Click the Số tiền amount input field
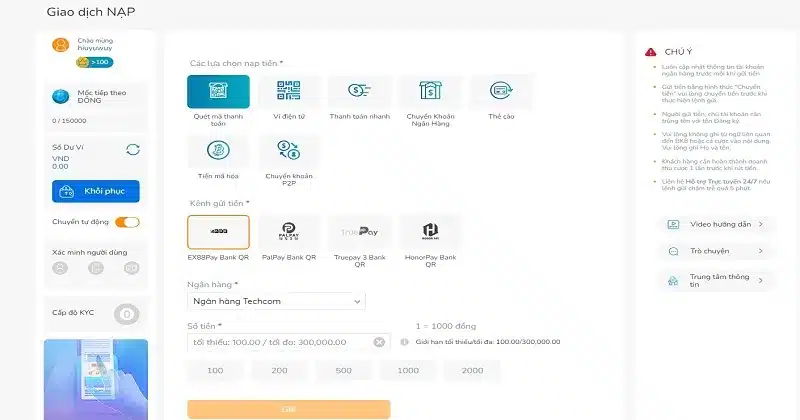The width and height of the screenshot is (800, 420). [289, 342]
